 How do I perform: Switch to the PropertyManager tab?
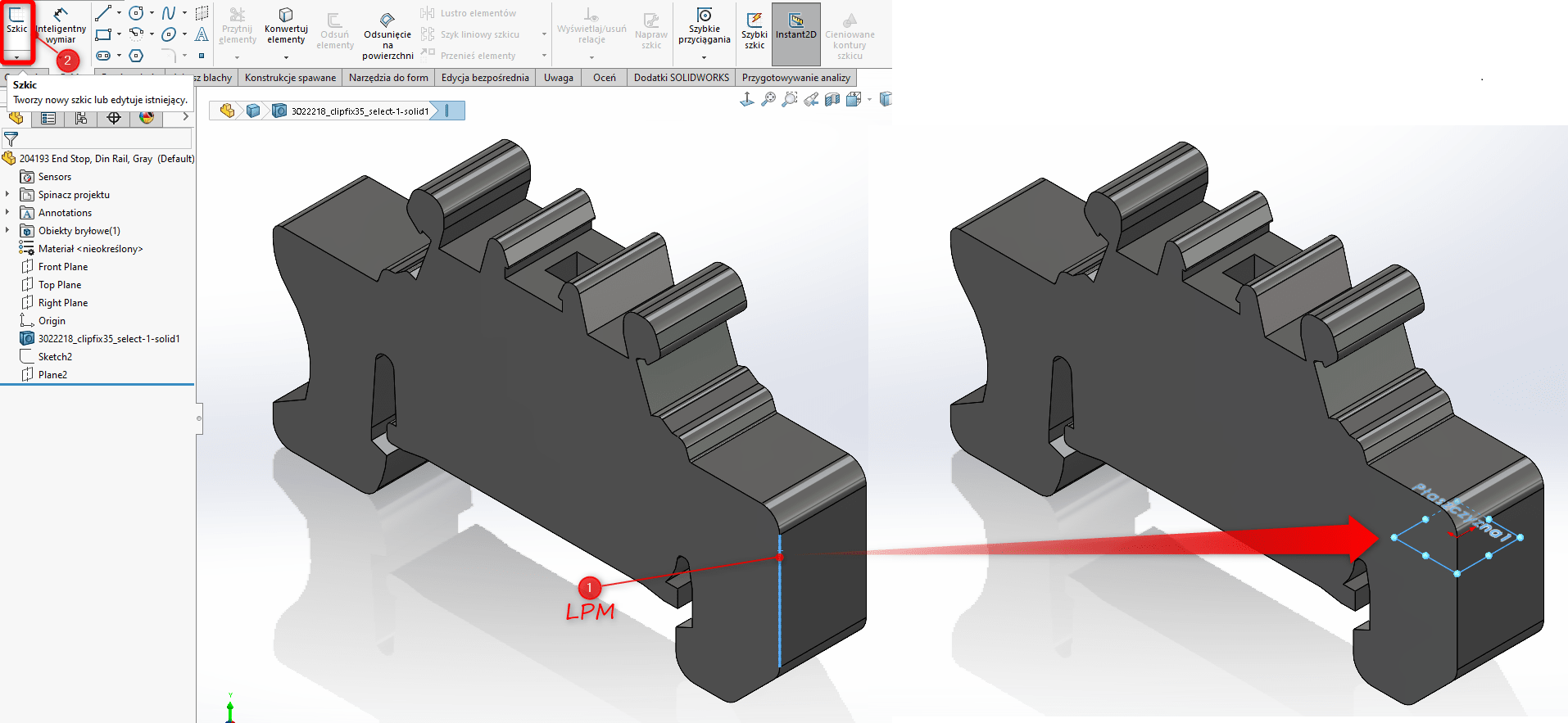pos(48,118)
